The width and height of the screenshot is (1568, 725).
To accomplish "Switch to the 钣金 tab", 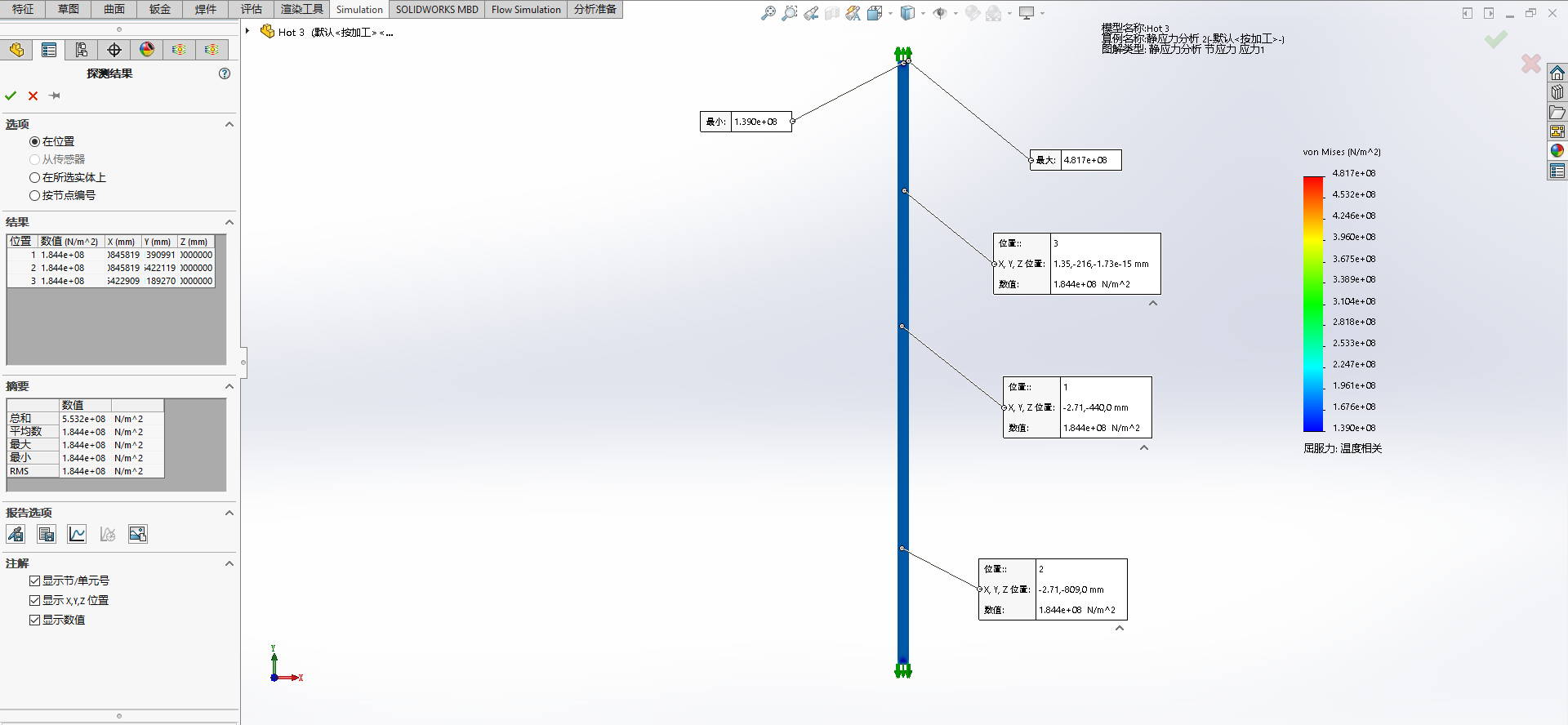I will (160, 9).
